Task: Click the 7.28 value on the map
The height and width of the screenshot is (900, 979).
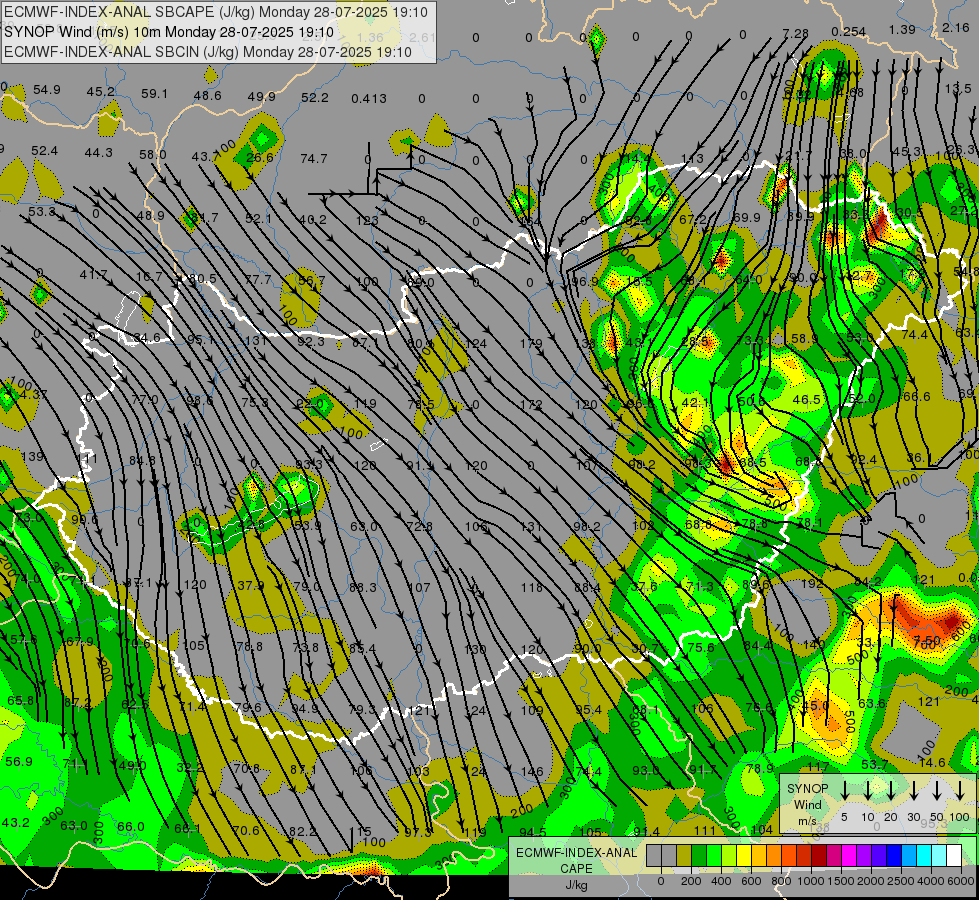Action: (x=795, y=33)
